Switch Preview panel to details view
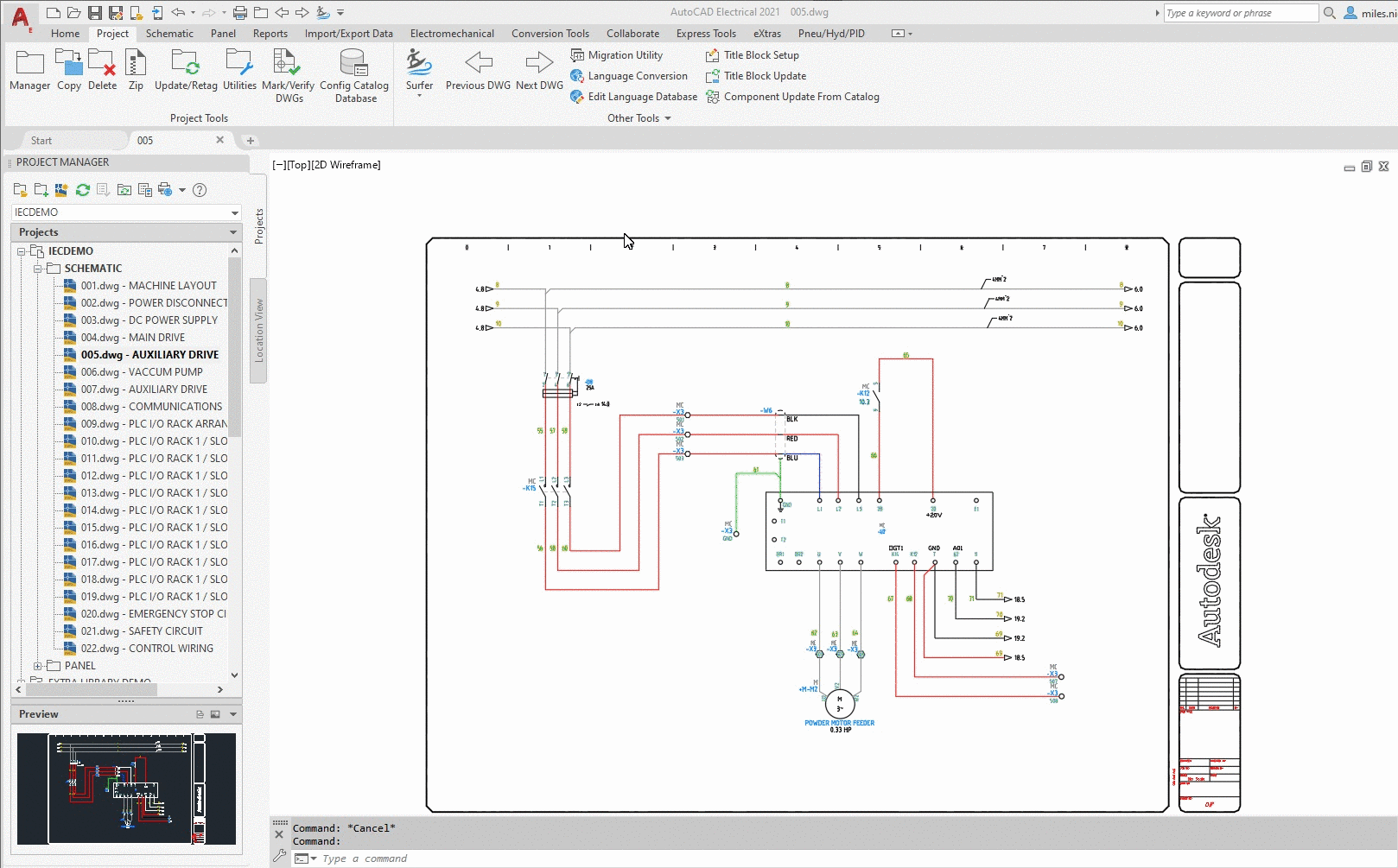 tap(200, 714)
